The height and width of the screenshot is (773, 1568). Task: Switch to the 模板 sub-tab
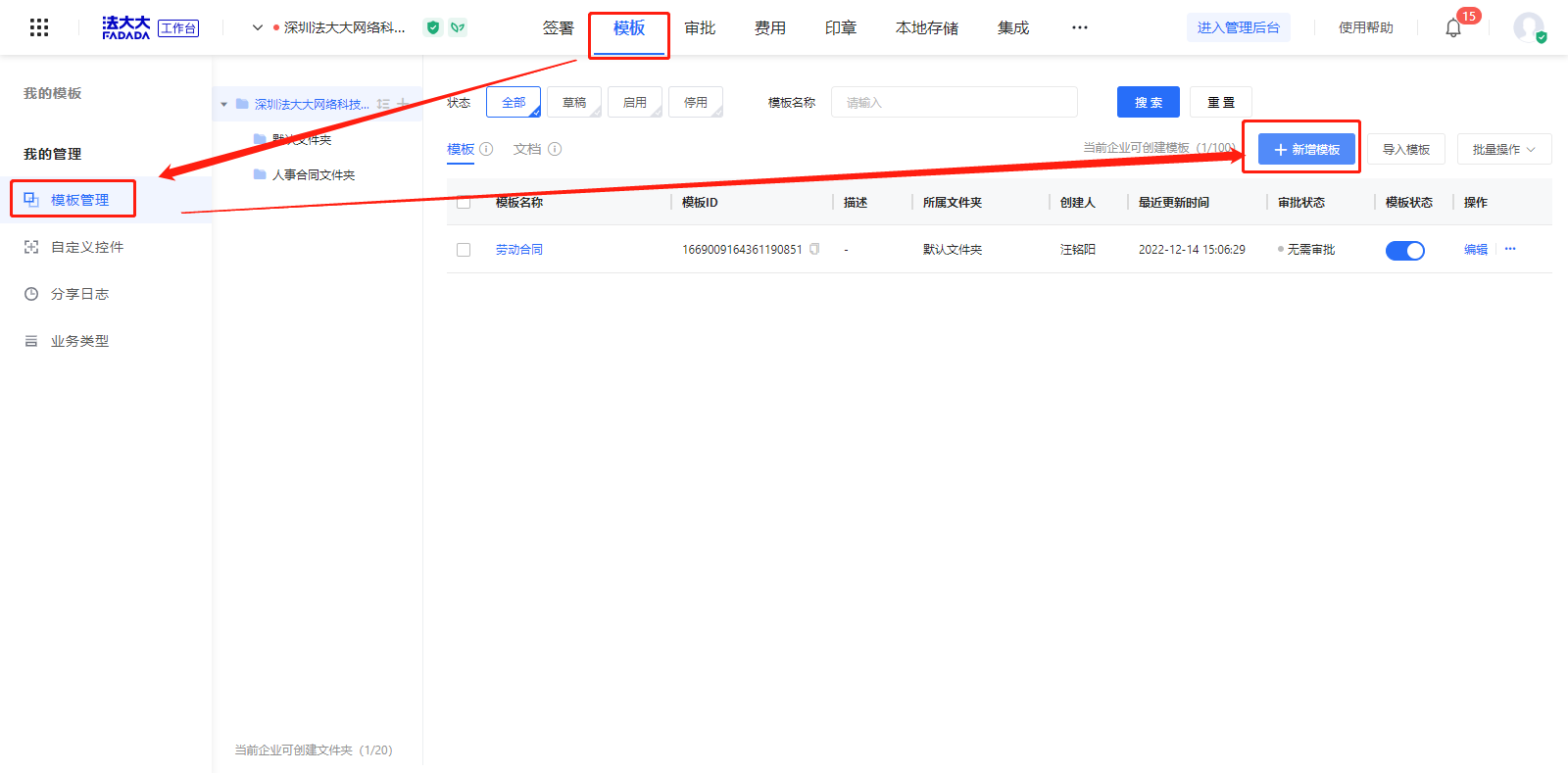(461, 149)
